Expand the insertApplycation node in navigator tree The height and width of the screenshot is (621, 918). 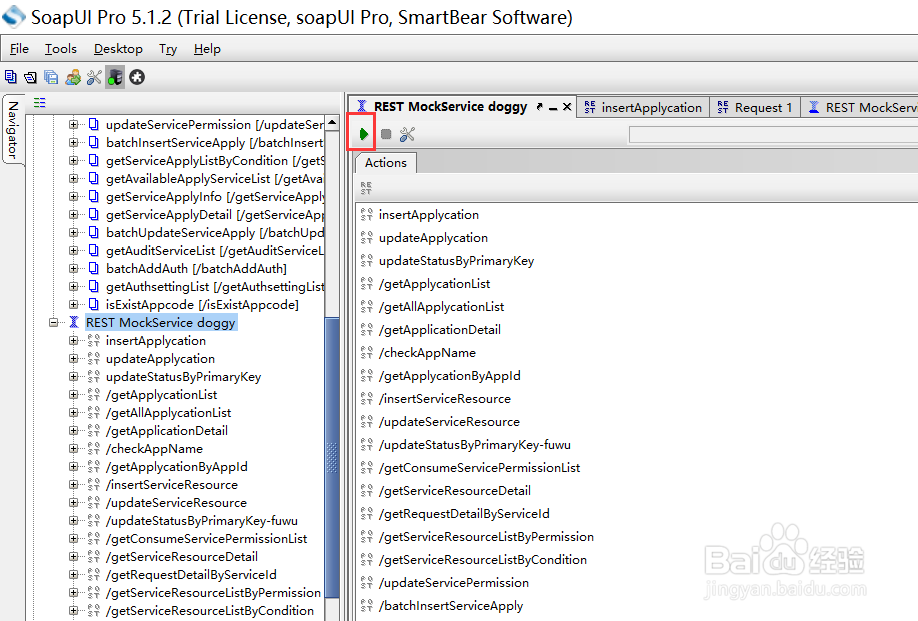pyautogui.click(x=74, y=341)
